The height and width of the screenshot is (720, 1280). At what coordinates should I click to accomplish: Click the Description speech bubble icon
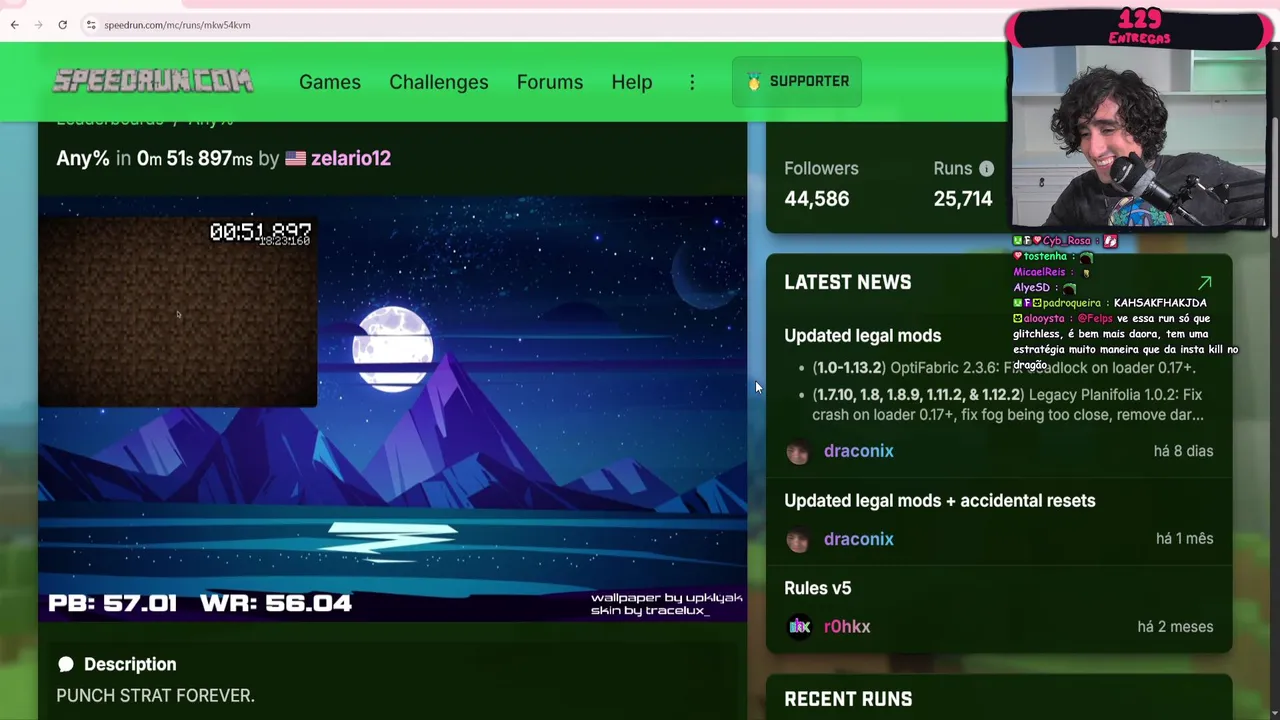(x=66, y=665)
